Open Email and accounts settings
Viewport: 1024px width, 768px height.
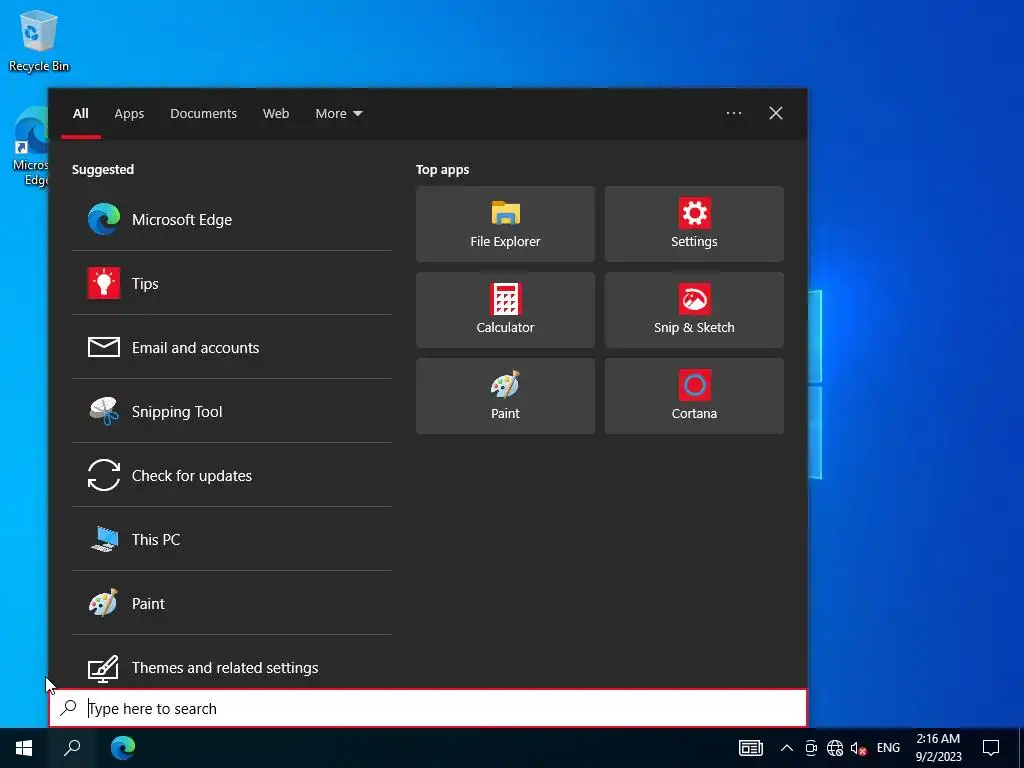point(232,347)
